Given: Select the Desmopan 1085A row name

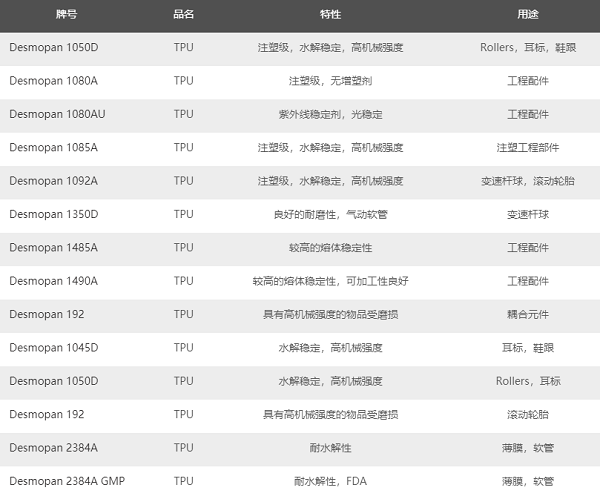Looking at the screenshot, I should (53, 148).
